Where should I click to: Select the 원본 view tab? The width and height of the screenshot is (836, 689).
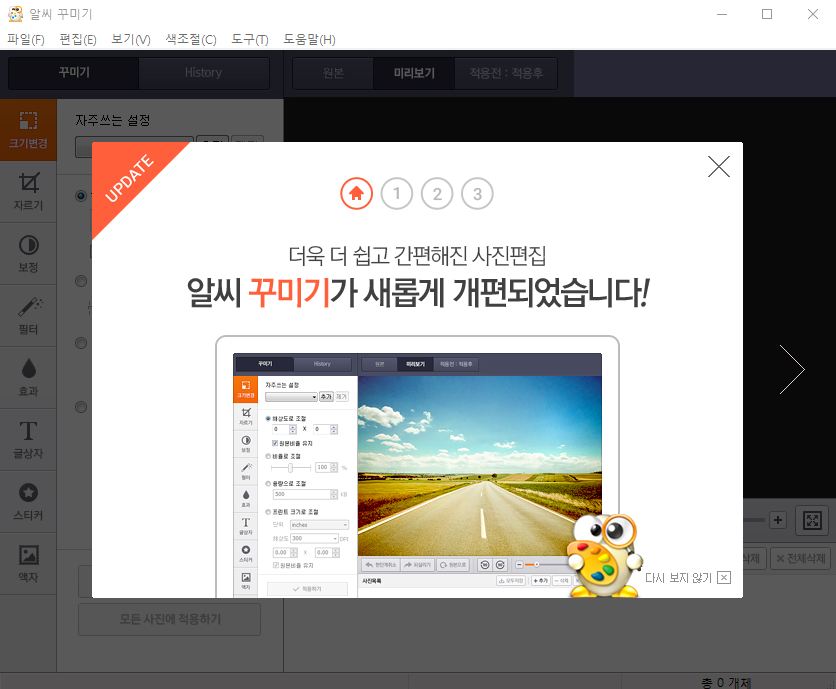tap(333, 73)
